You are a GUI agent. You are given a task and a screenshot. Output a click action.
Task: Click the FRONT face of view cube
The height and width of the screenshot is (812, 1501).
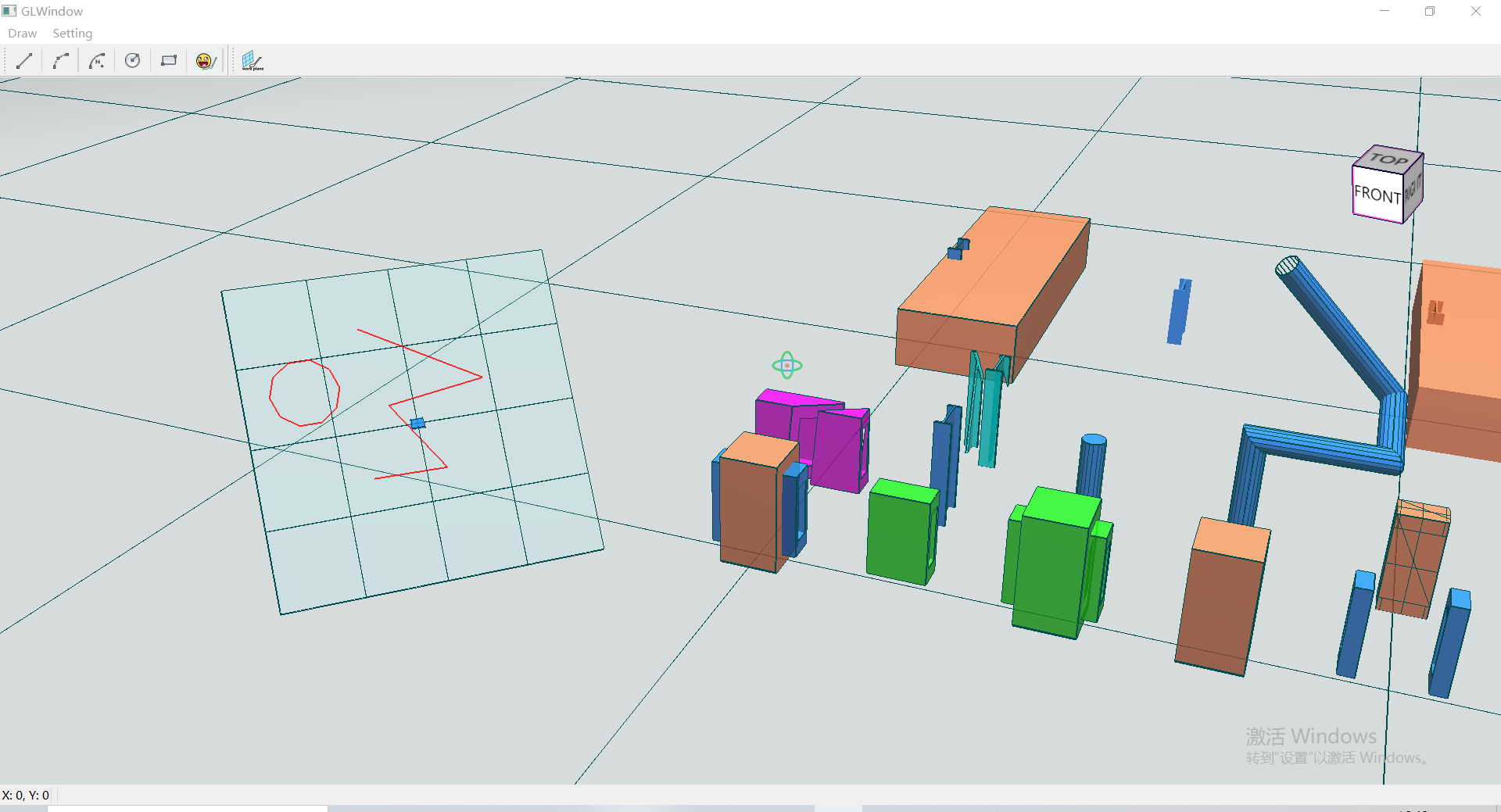[x=1377, y=195]
